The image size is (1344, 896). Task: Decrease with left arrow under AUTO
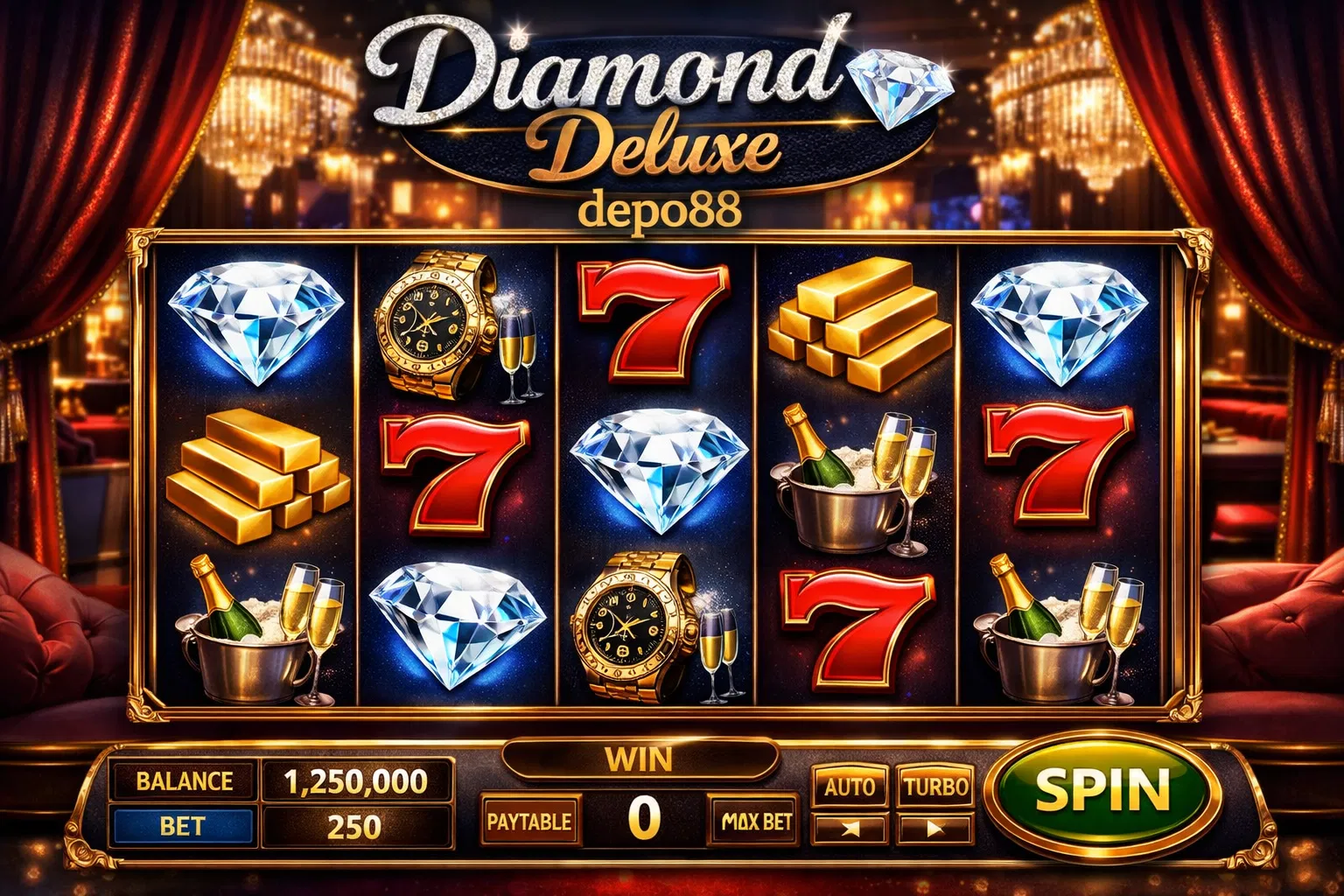(850, 829)
